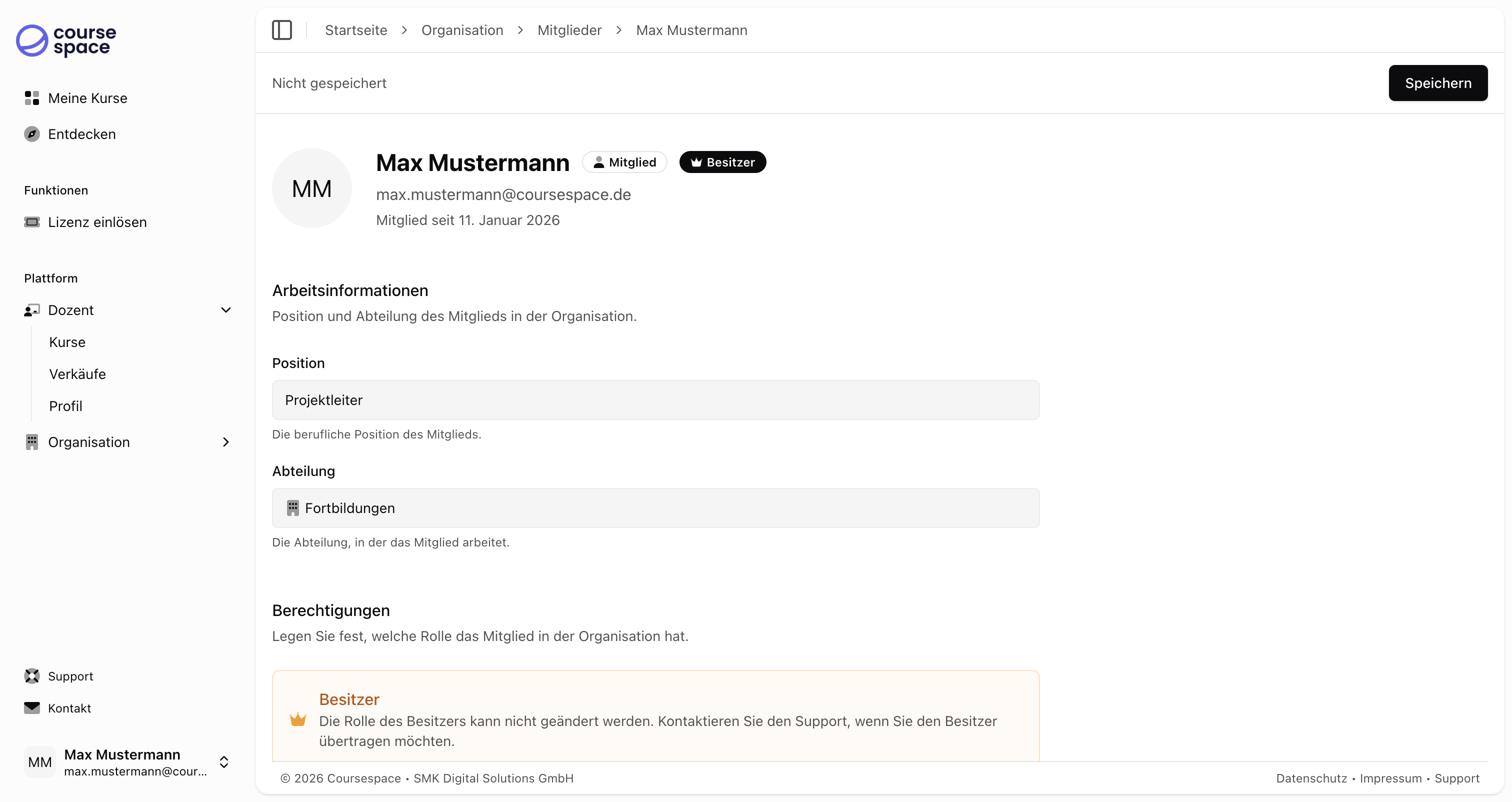This screenshot has width=1512, height=802.
Task: Open the Max Mustermann account switcher
Action: click(223, 761)
